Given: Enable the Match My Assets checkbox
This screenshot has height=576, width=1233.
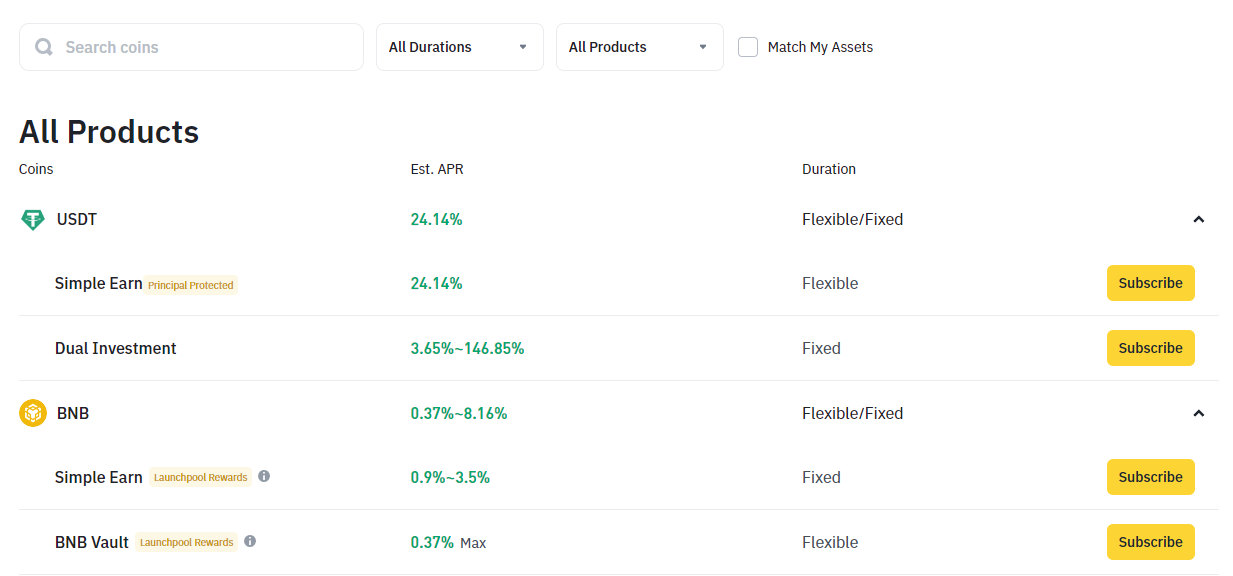Looking at the screenshot, I should pos(748,47).
